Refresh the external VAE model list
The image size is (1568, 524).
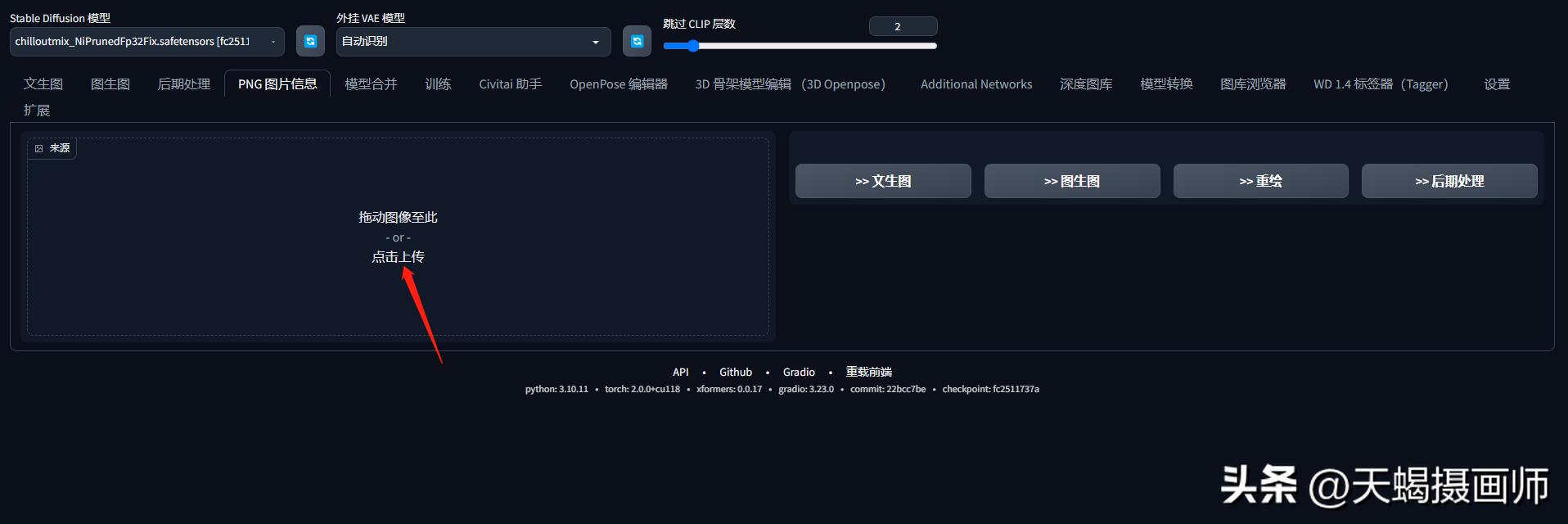(637, 41)
